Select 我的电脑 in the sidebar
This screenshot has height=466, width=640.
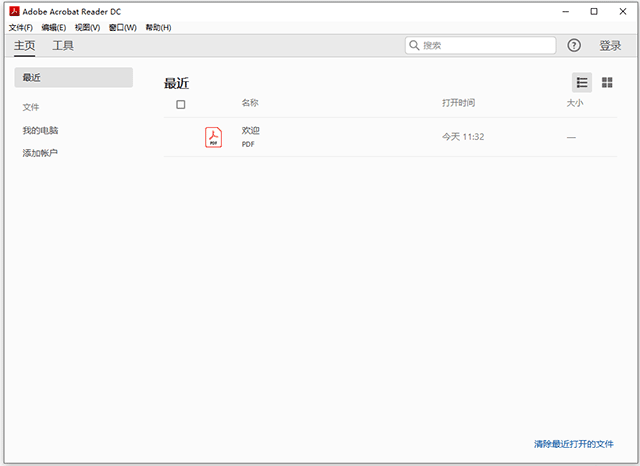coord(40,131)
